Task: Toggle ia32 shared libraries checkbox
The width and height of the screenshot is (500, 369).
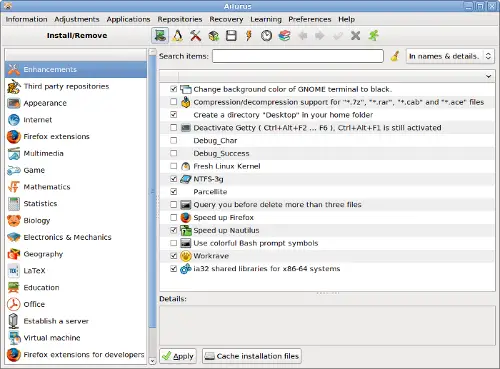Action: pos(173,268)
